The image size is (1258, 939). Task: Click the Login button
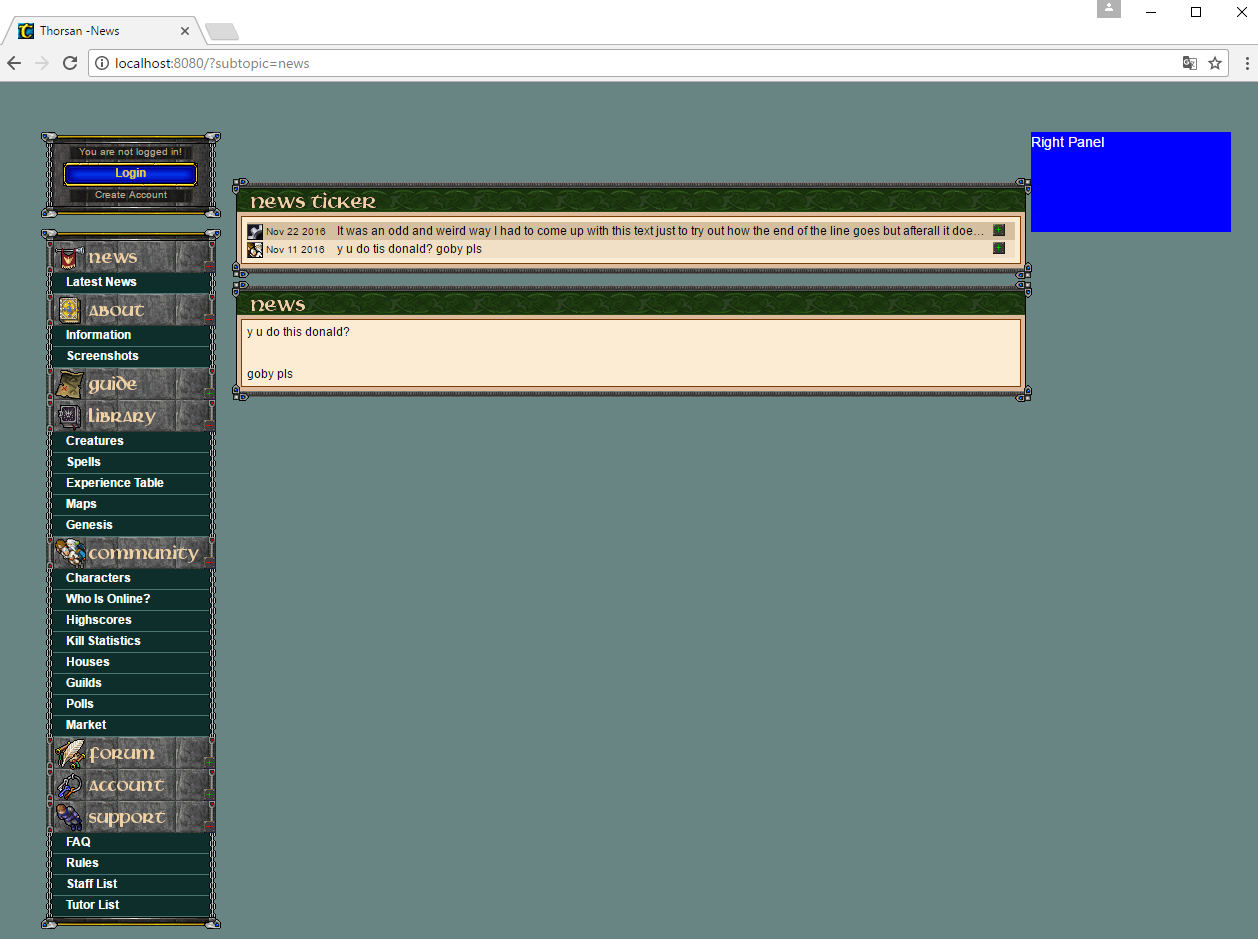(x=130, y=173)
